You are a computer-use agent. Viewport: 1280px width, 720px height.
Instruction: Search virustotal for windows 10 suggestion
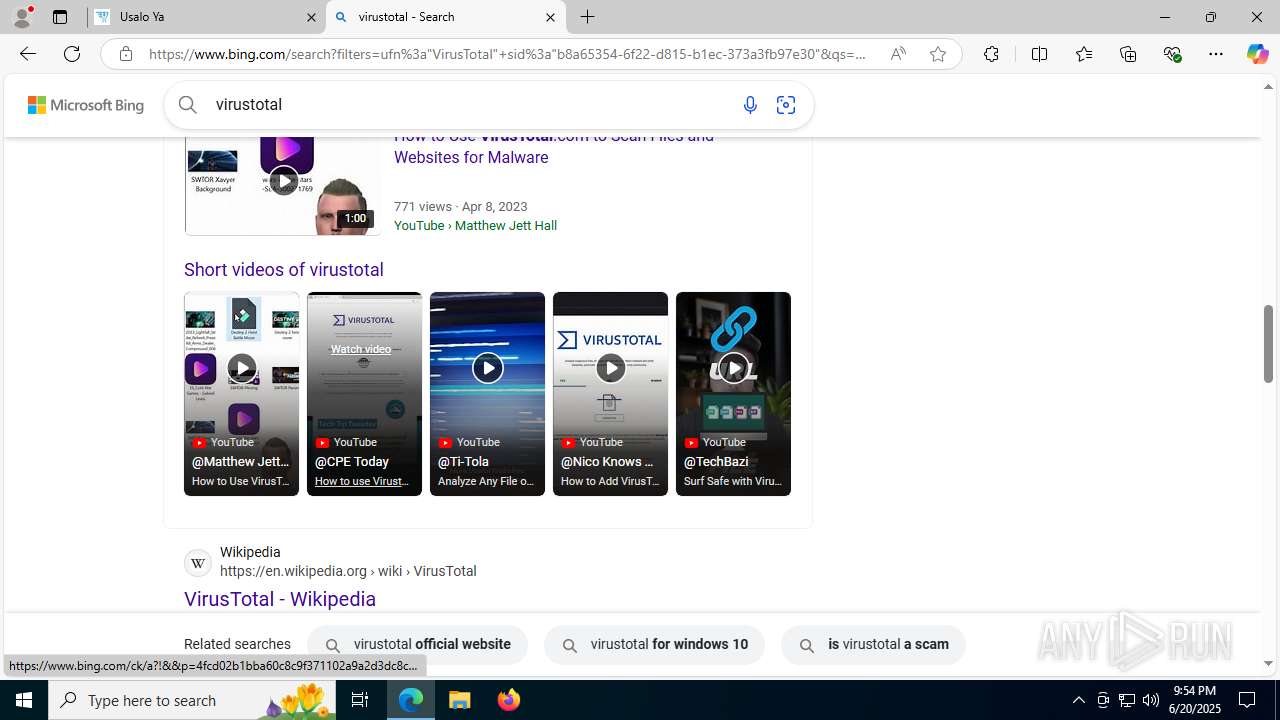(x=654, y=645)
